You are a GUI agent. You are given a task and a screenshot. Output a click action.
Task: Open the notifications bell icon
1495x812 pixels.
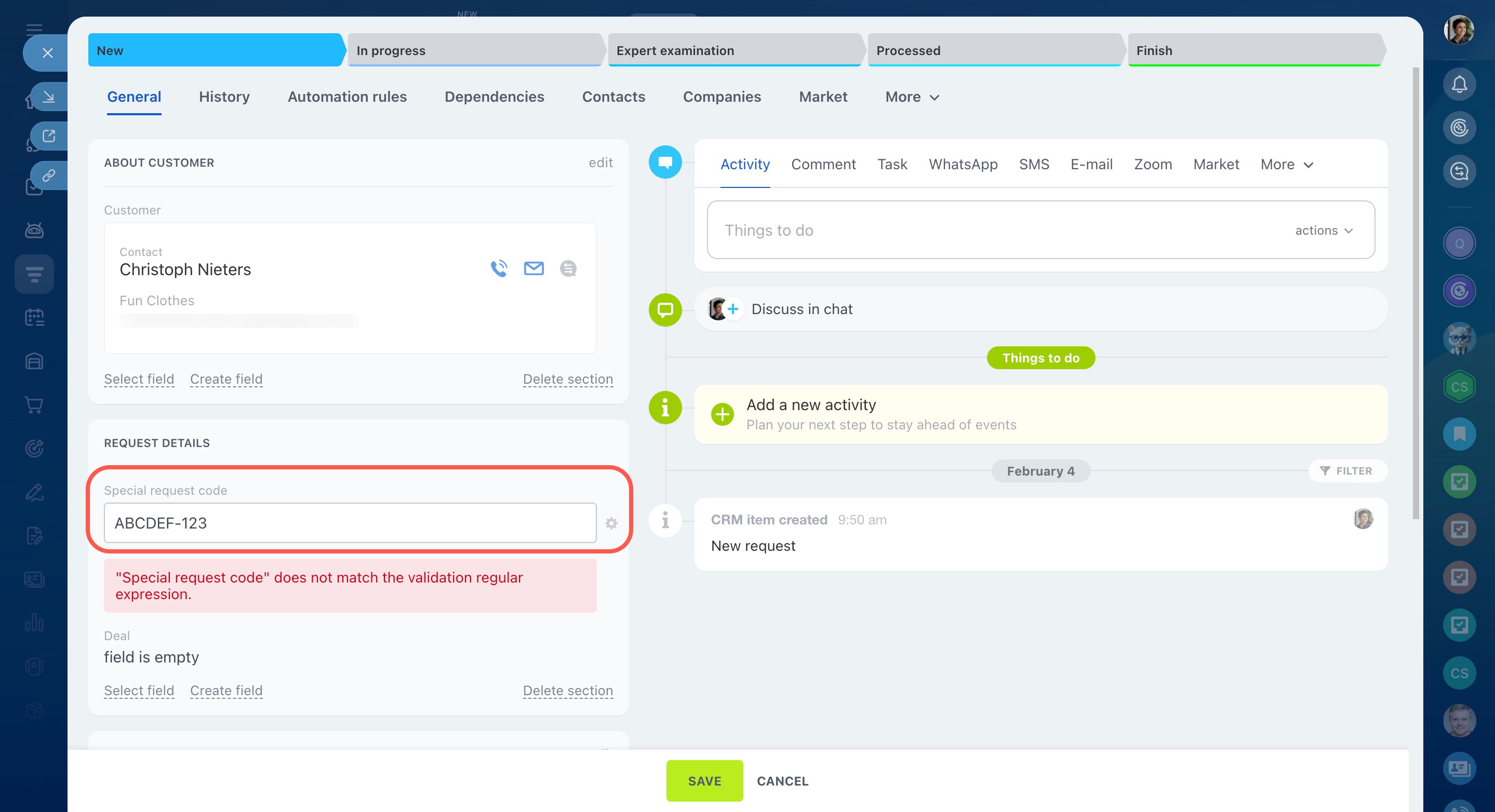point(1459,85)
